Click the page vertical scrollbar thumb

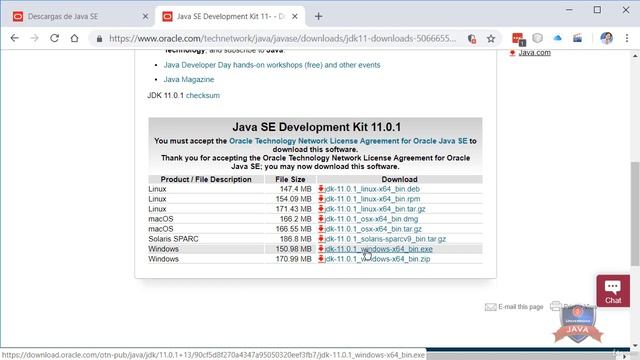point(635,214)
